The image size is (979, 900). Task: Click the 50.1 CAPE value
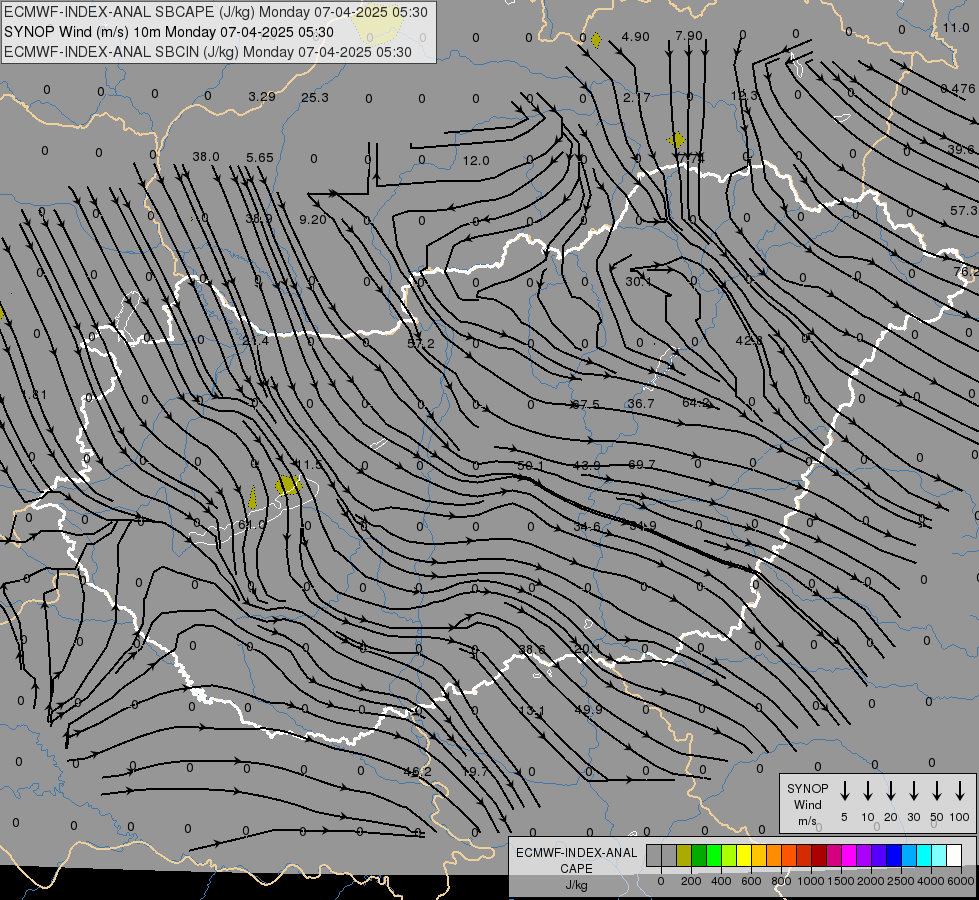click(531, 466)
